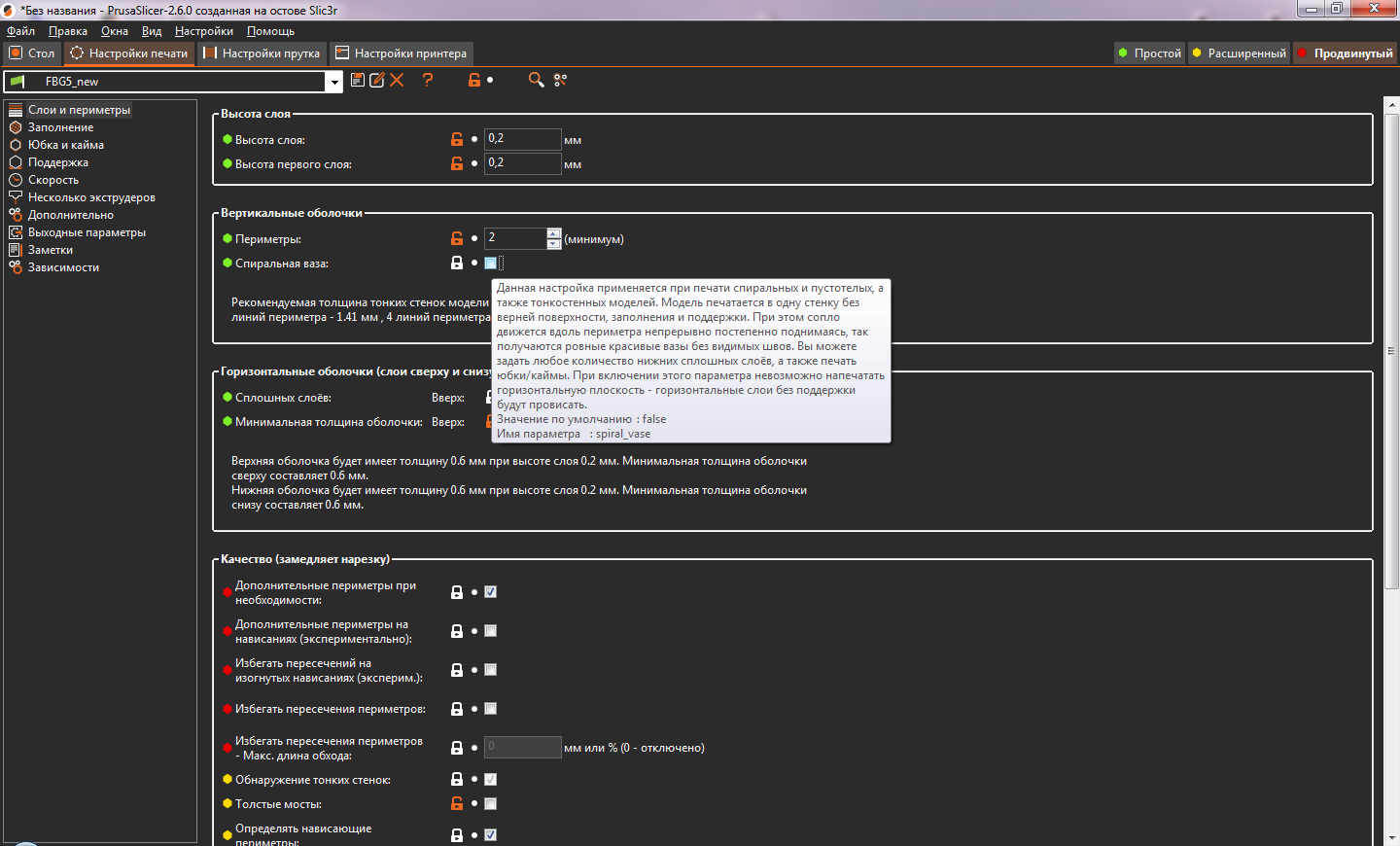Switch to Advanced mode
The image size is (1400, 846).
click(1239, 53)
